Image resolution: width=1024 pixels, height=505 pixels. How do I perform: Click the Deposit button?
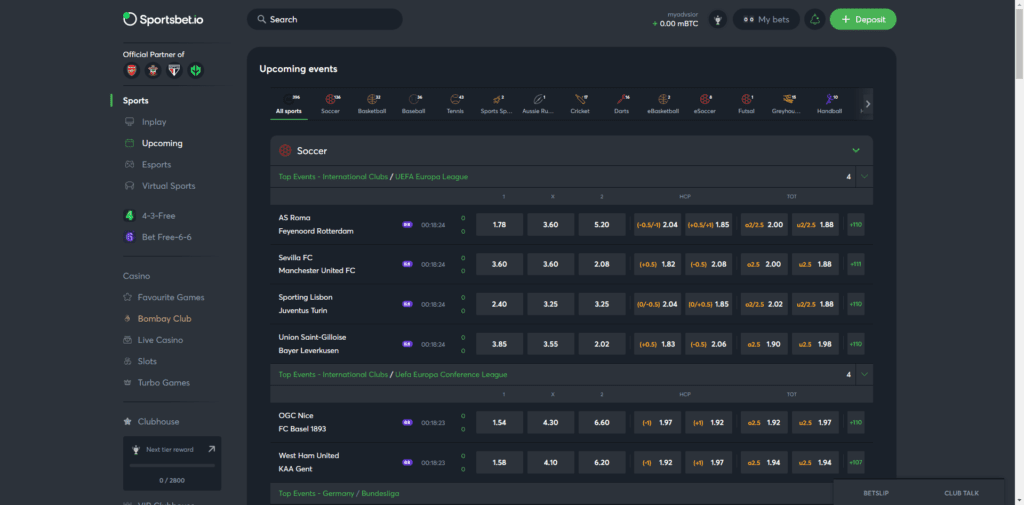point(863,20)
